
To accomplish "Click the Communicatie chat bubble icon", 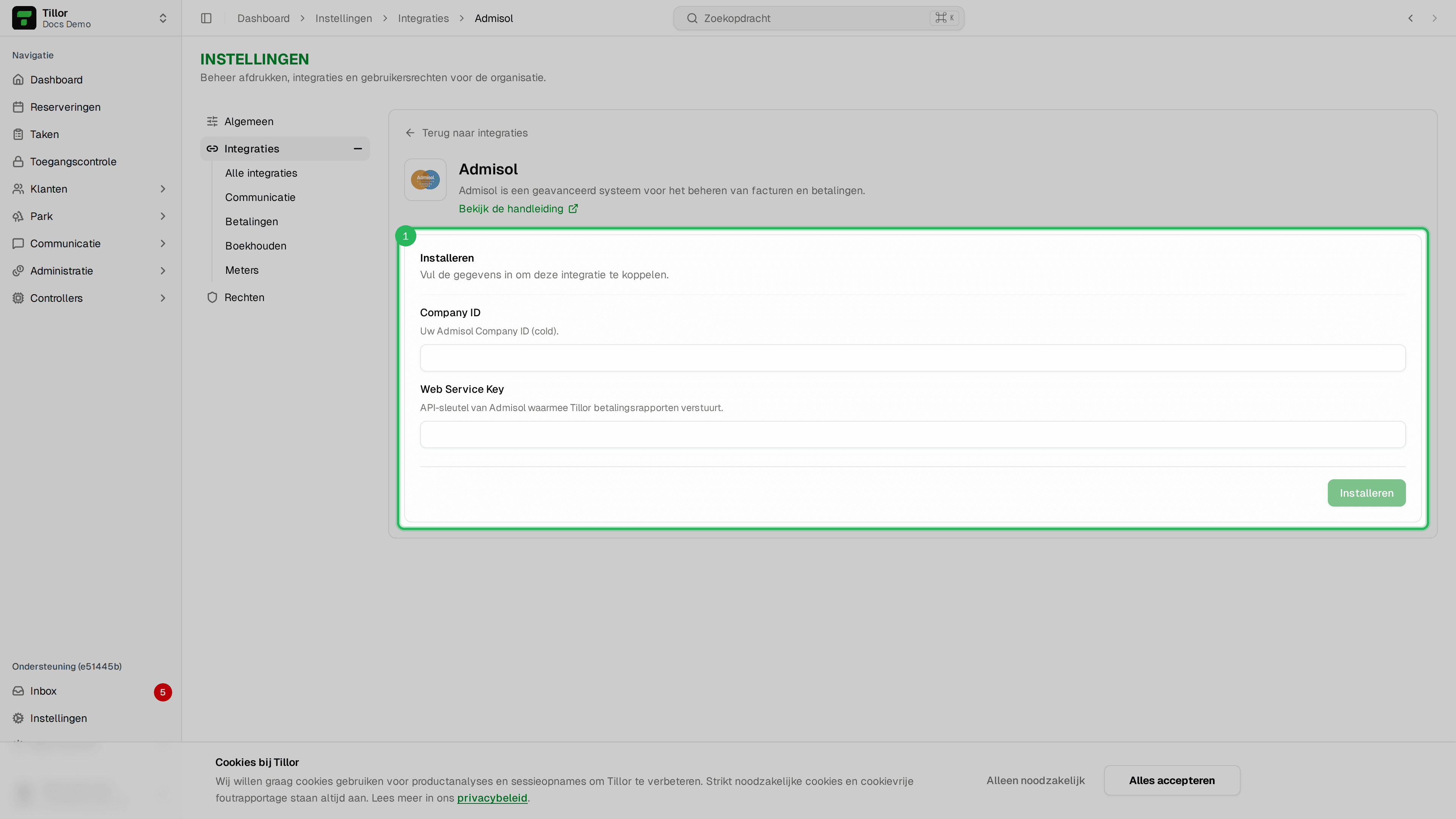I will 18,243.
